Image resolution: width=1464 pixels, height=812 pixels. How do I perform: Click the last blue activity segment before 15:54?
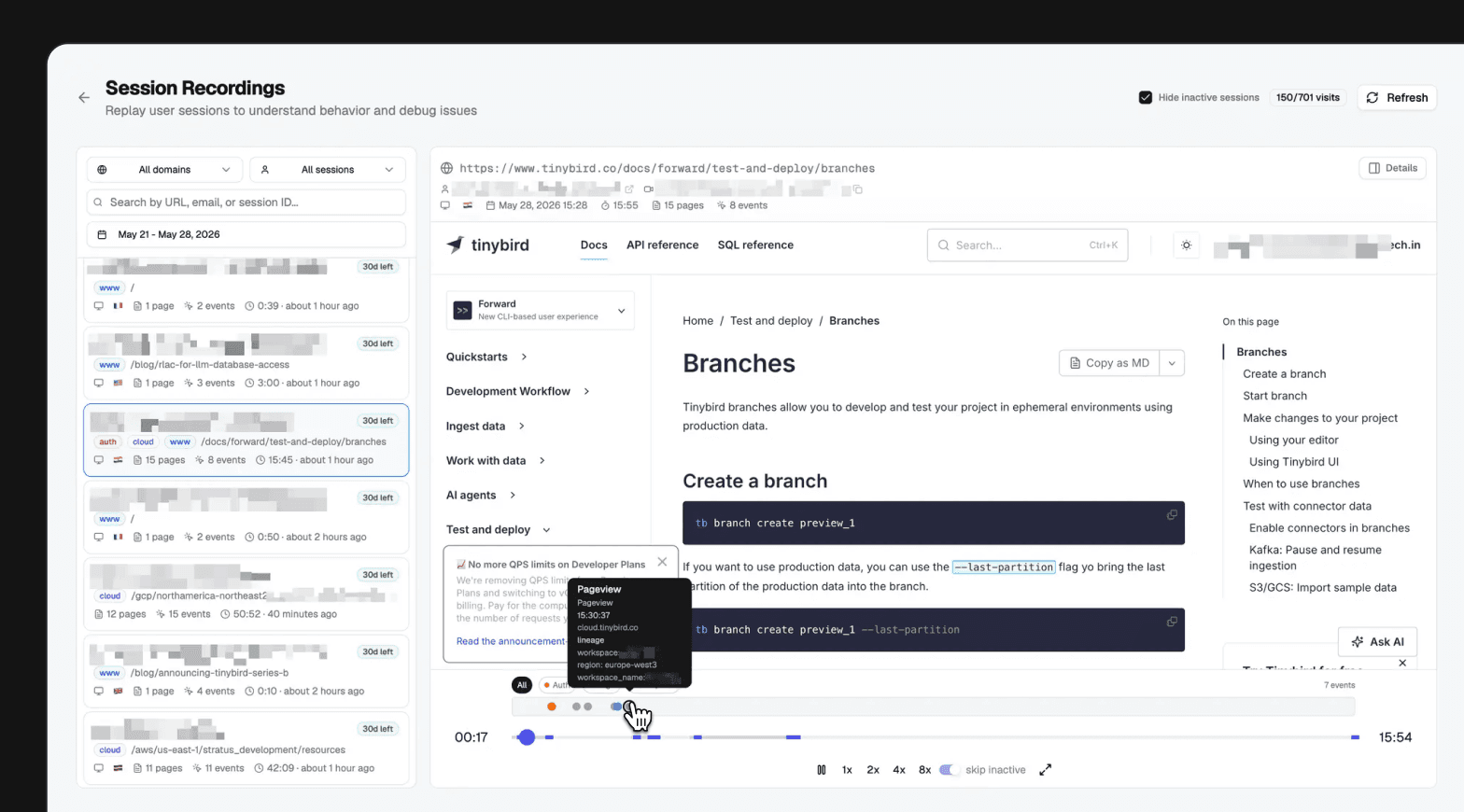tap(1355, 737)
